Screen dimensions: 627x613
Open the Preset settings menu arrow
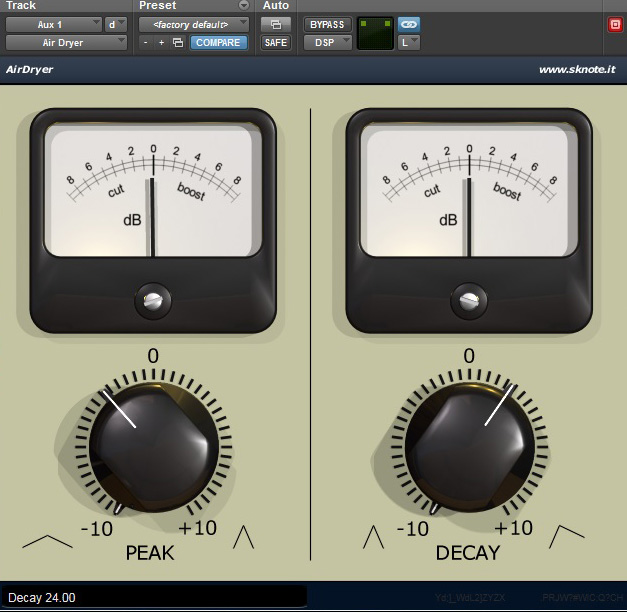click(244, 5)
